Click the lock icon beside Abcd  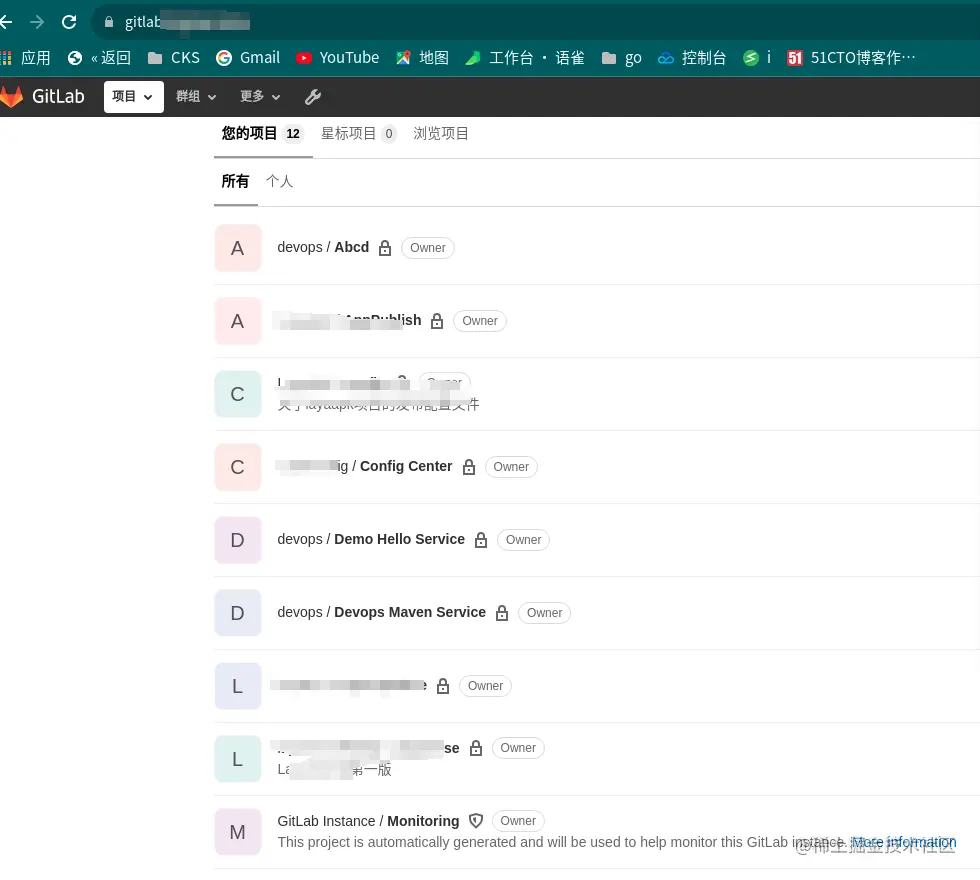tap(385, 248)
